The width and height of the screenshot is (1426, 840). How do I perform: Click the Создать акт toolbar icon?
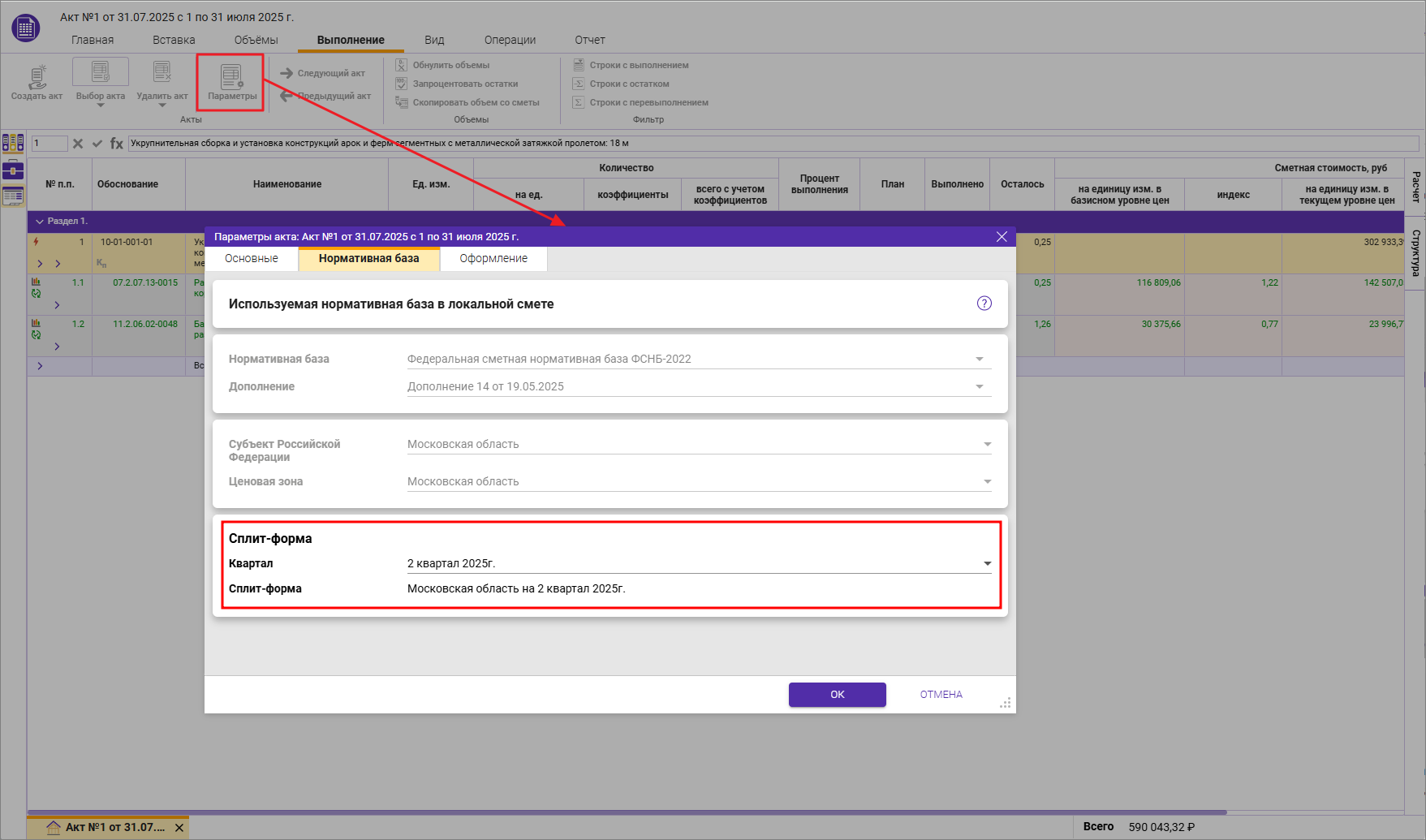[37, 78]
